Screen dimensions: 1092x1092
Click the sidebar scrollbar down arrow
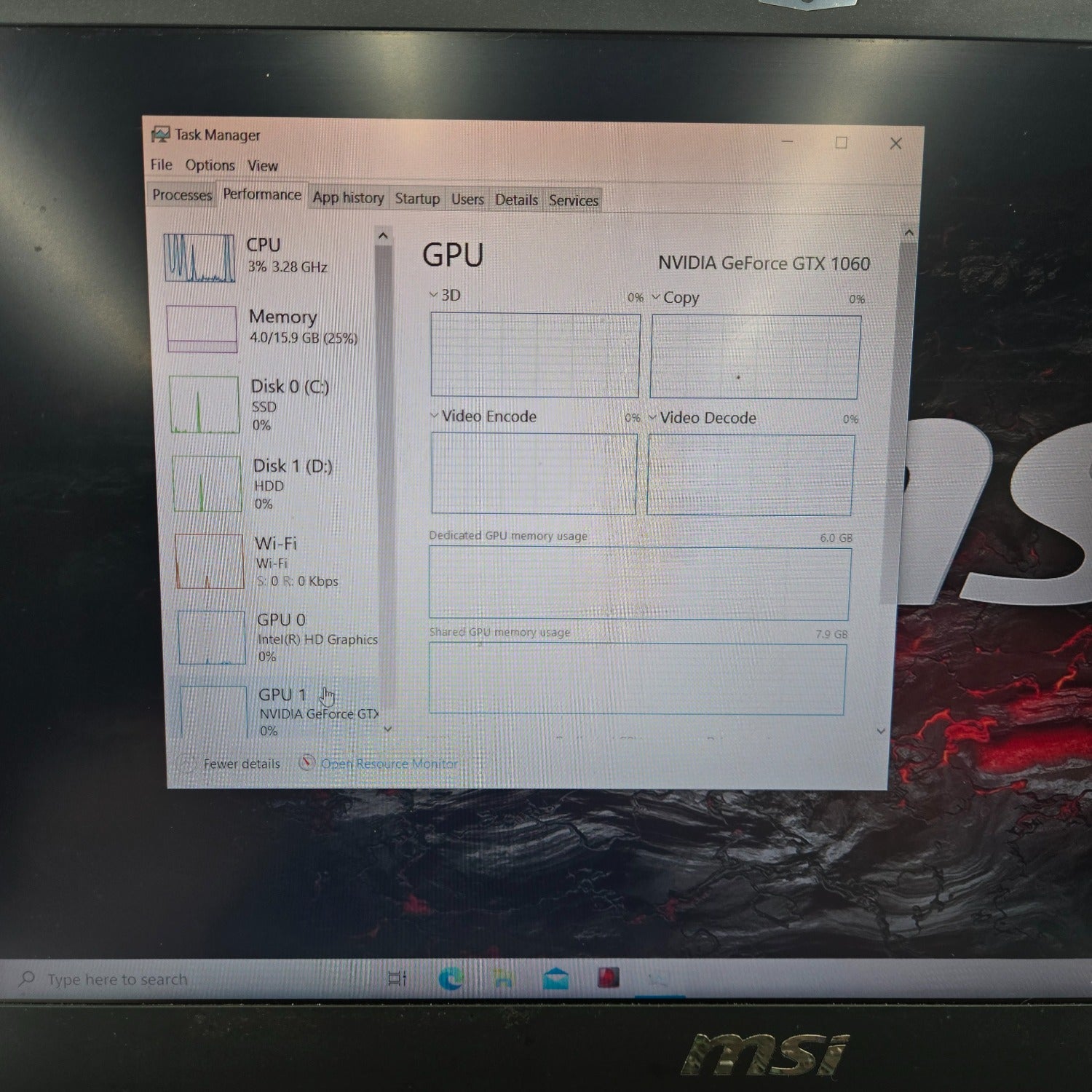click(x=387, y=728)
